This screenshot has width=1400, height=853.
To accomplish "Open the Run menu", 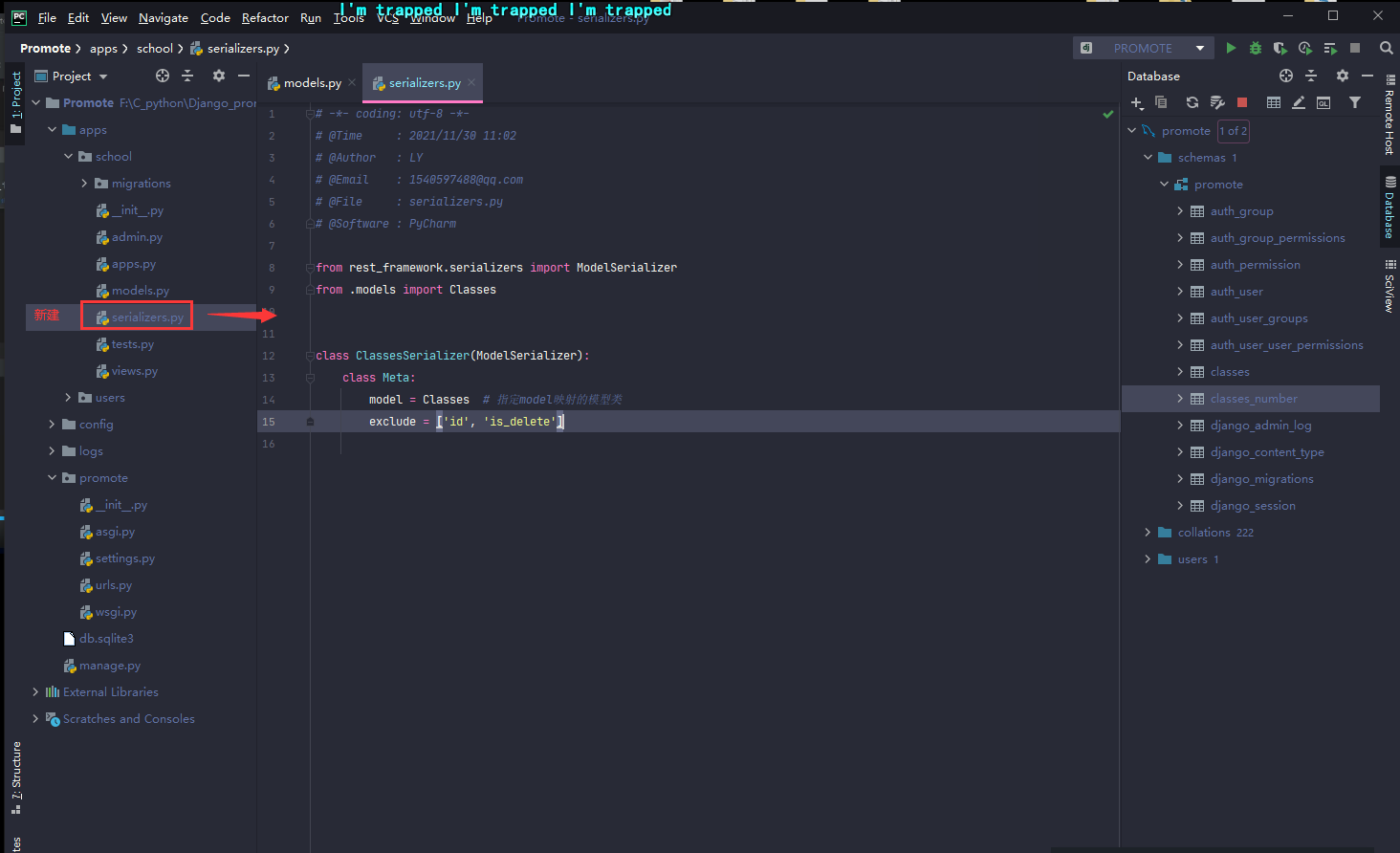I will click(311, 17).
